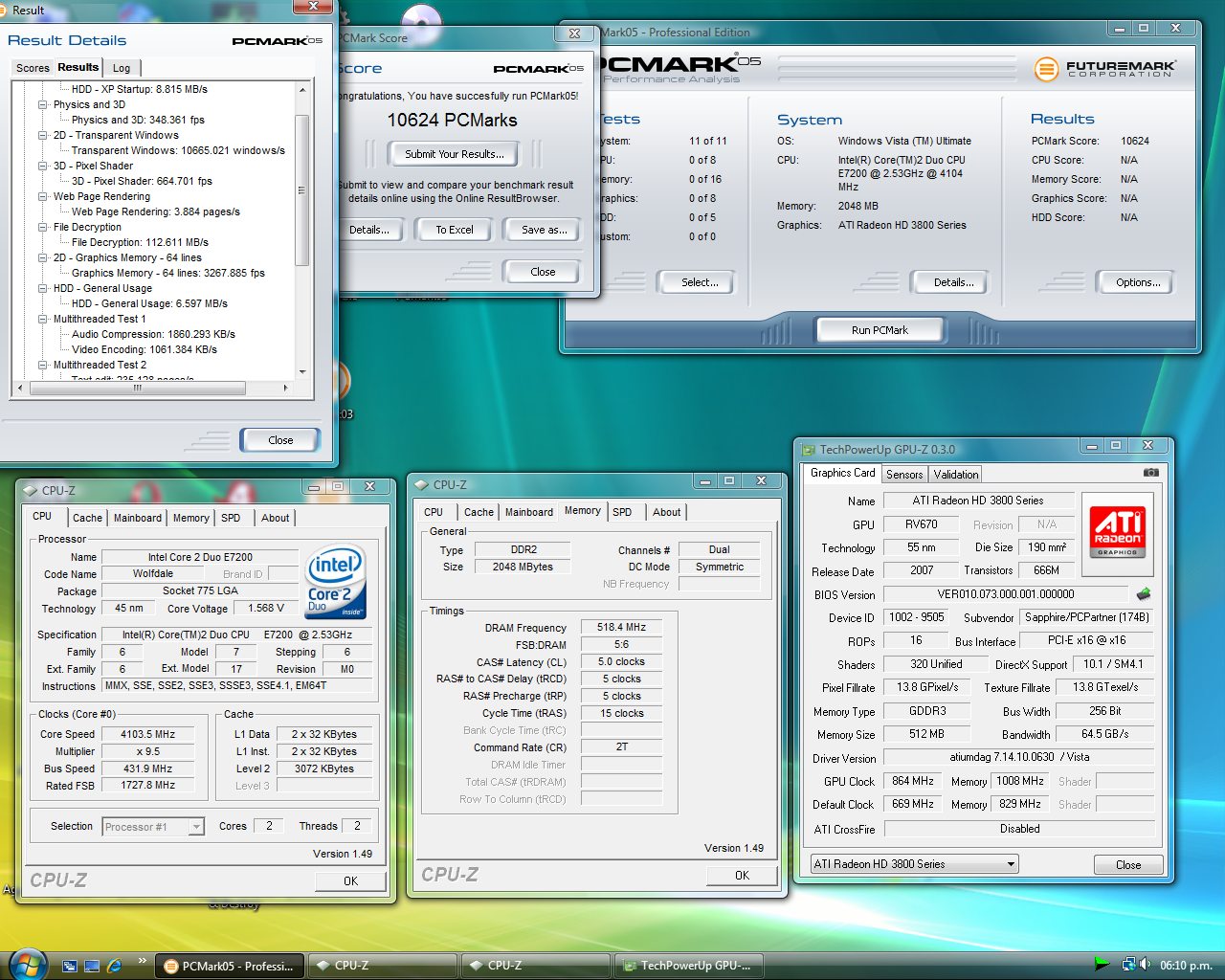Click the Futuremark logo in PCMark05 window
Image resolution: width=1225 pixels, height=980 pixels.
tap(1104, 69)
